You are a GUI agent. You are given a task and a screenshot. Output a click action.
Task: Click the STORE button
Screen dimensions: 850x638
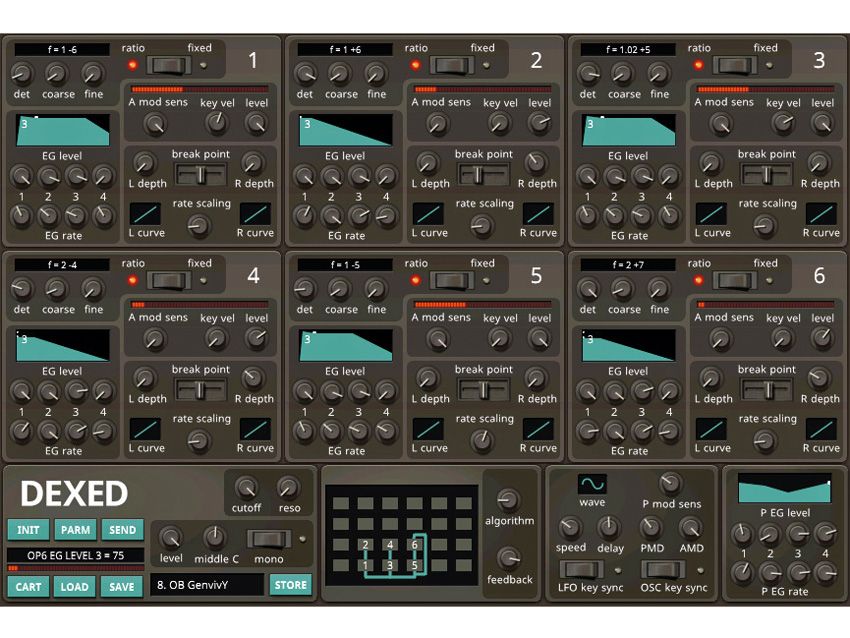coord(290,585)
